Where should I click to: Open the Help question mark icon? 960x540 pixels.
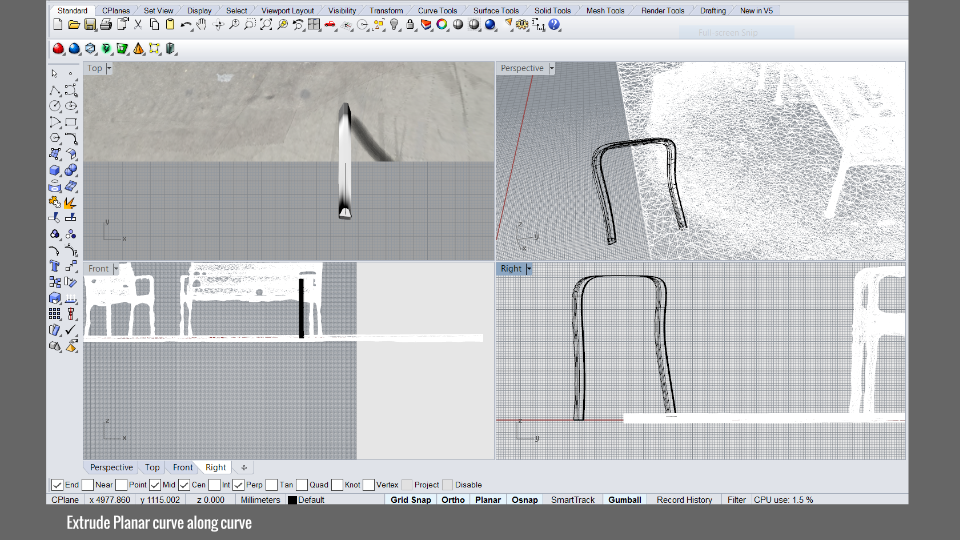(553, 24)
